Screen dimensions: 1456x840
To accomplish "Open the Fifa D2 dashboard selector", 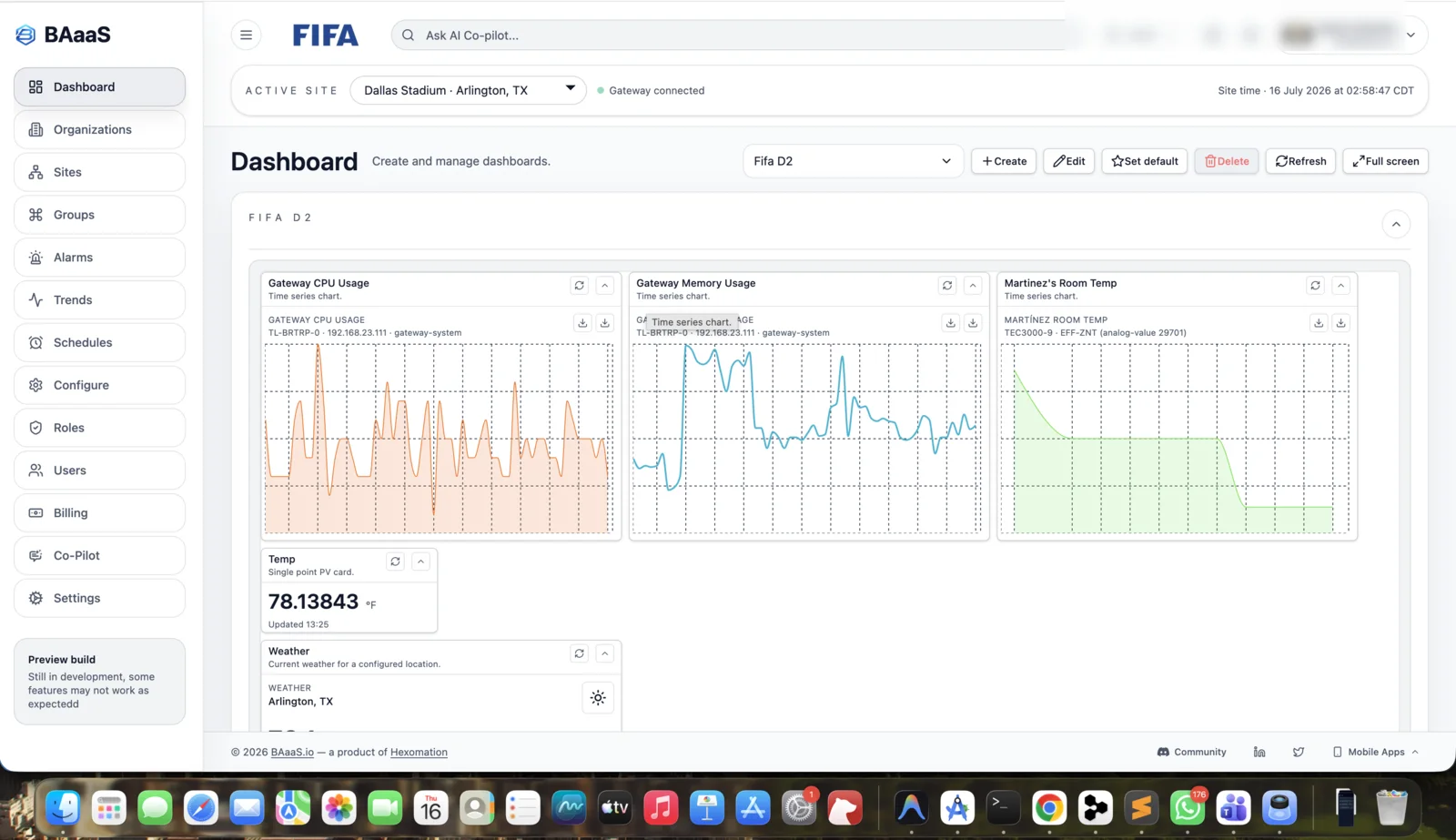I will pos(853,161).
